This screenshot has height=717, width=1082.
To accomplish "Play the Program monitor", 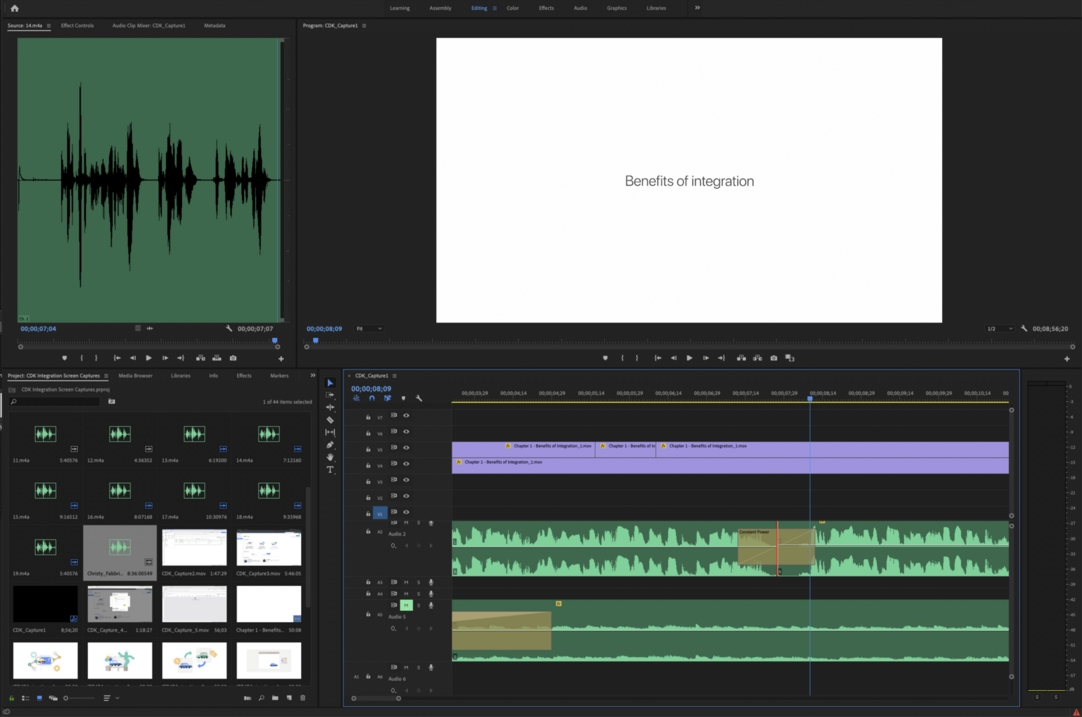I will coord(689,358).
